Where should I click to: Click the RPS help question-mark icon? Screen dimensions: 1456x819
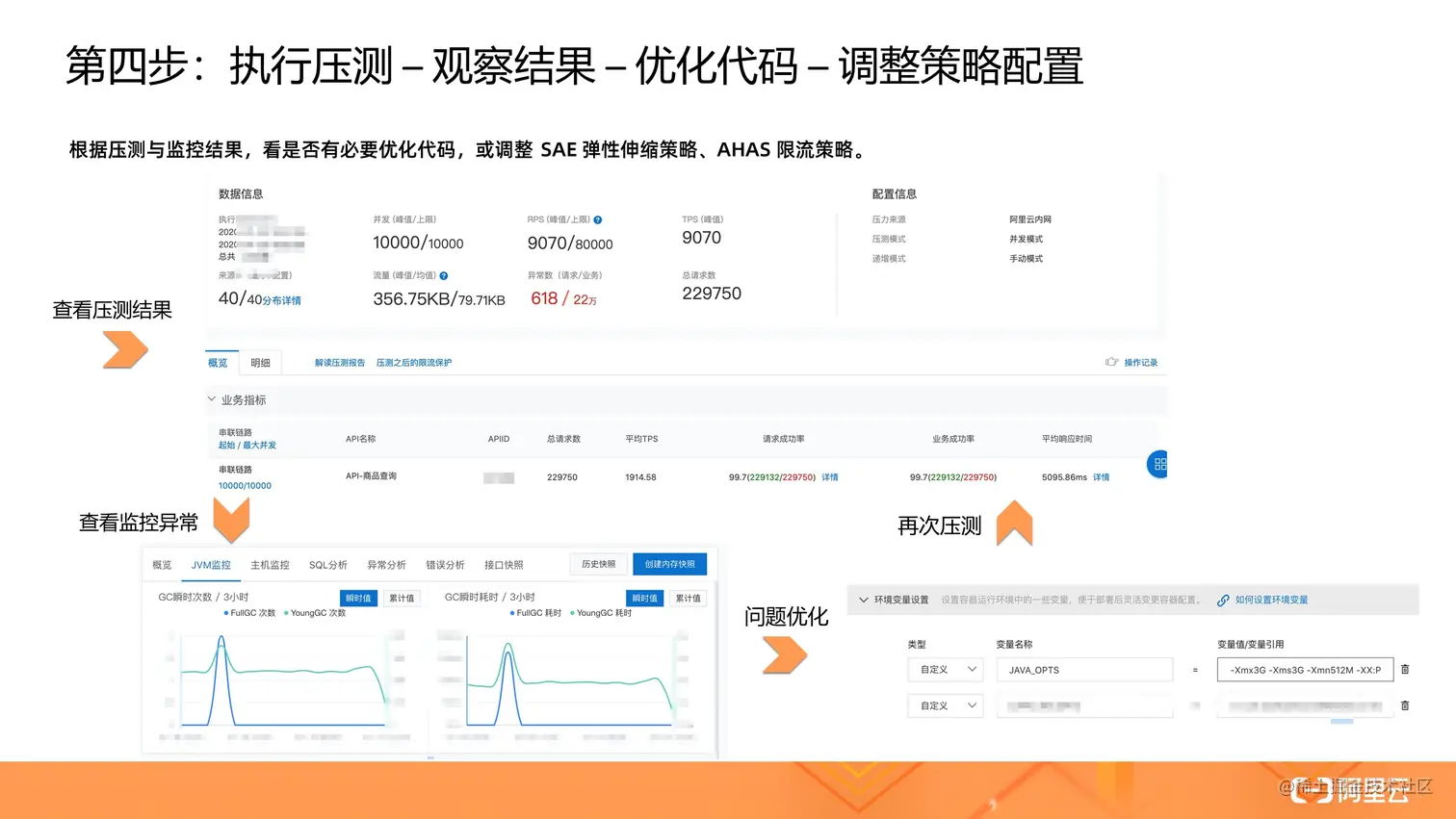click(x=598, y=219)
